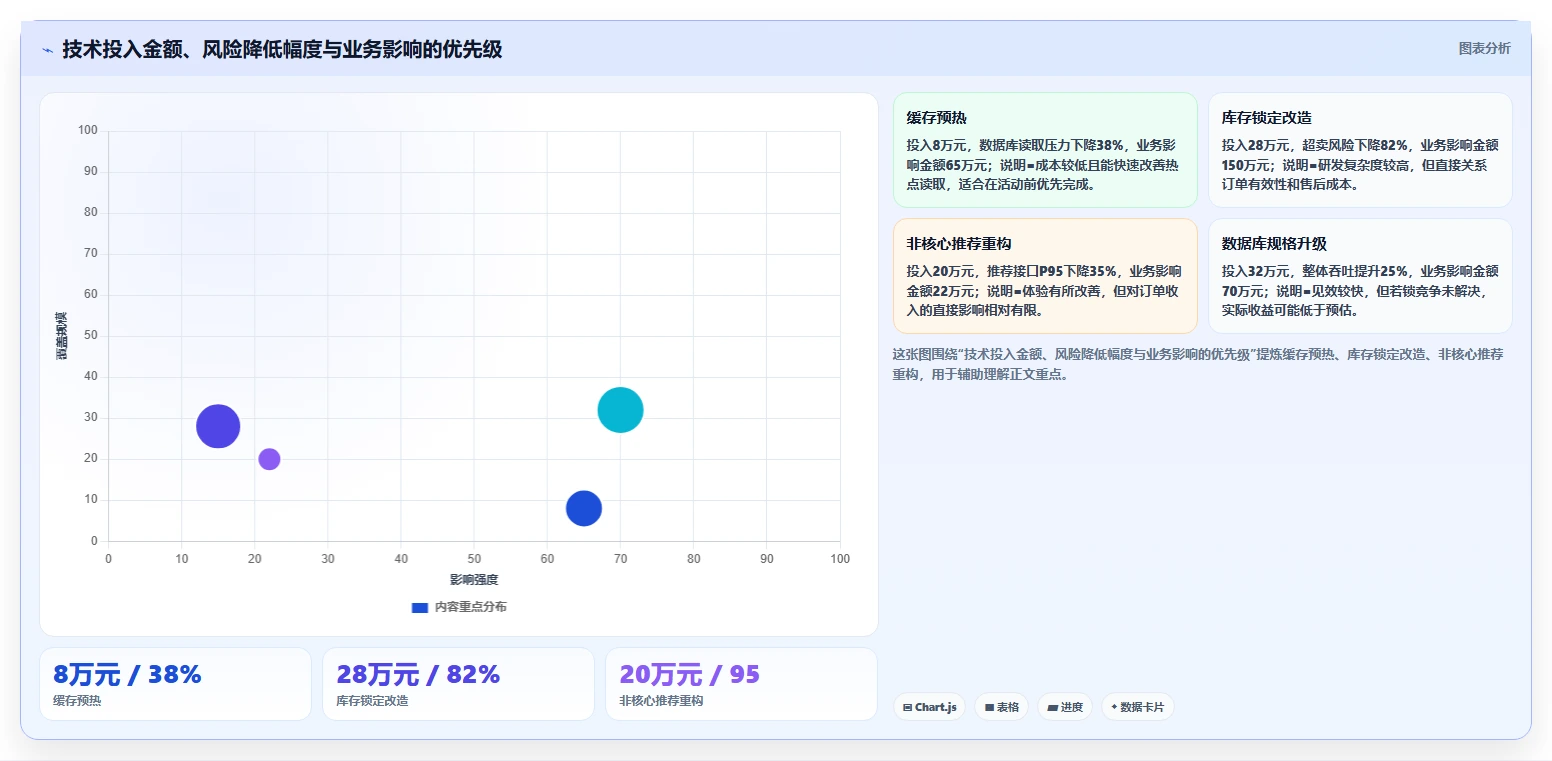The height and width of the screenshot is (761, 1552).
Task: Click the blue legend color box
Action: 420,607
